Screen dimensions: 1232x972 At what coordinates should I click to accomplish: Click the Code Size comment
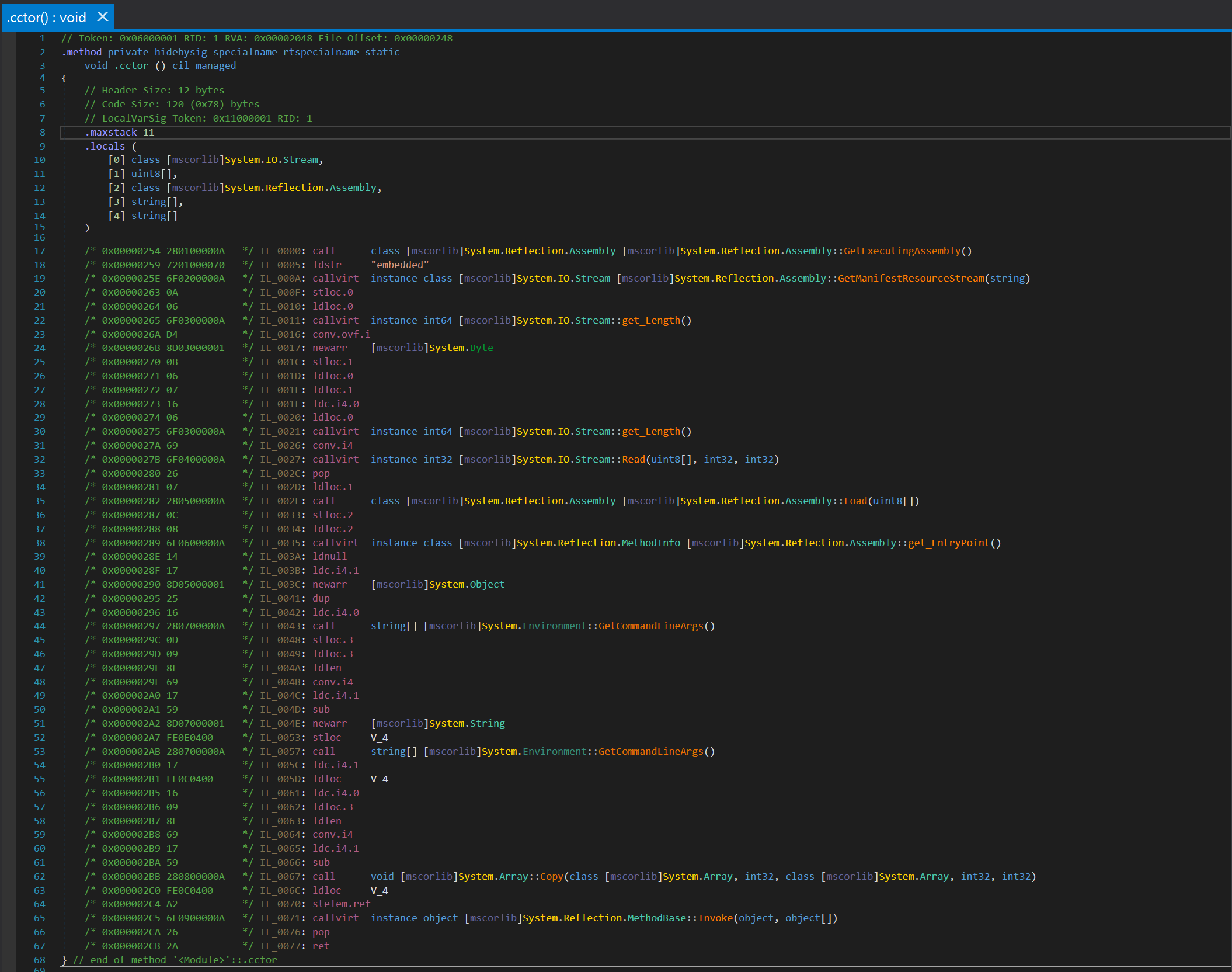coord(172,104)
